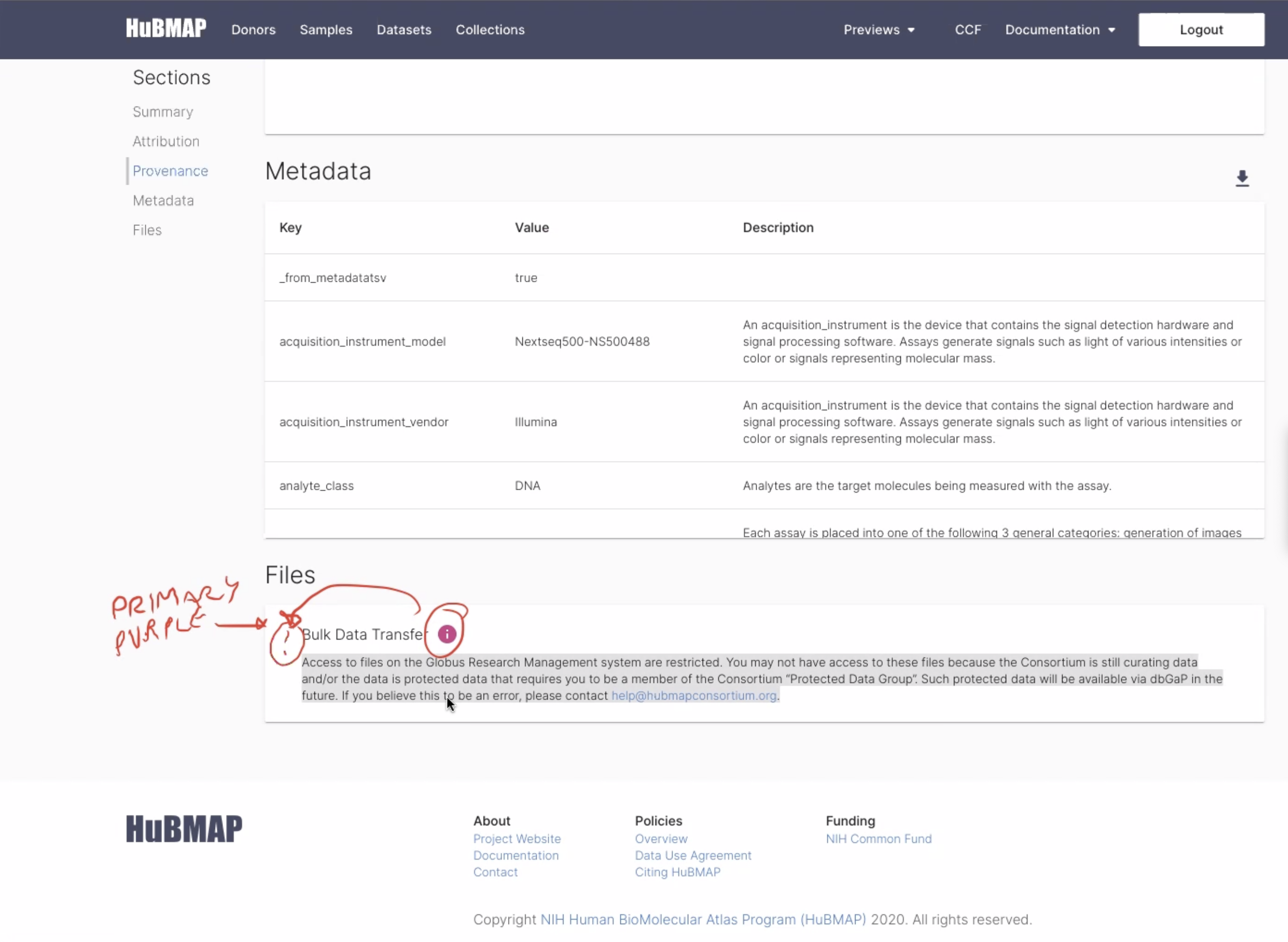The height and width of the screenshot is (942, 1288).
Task: Select the Attribution section
Action: pos(166,141)
